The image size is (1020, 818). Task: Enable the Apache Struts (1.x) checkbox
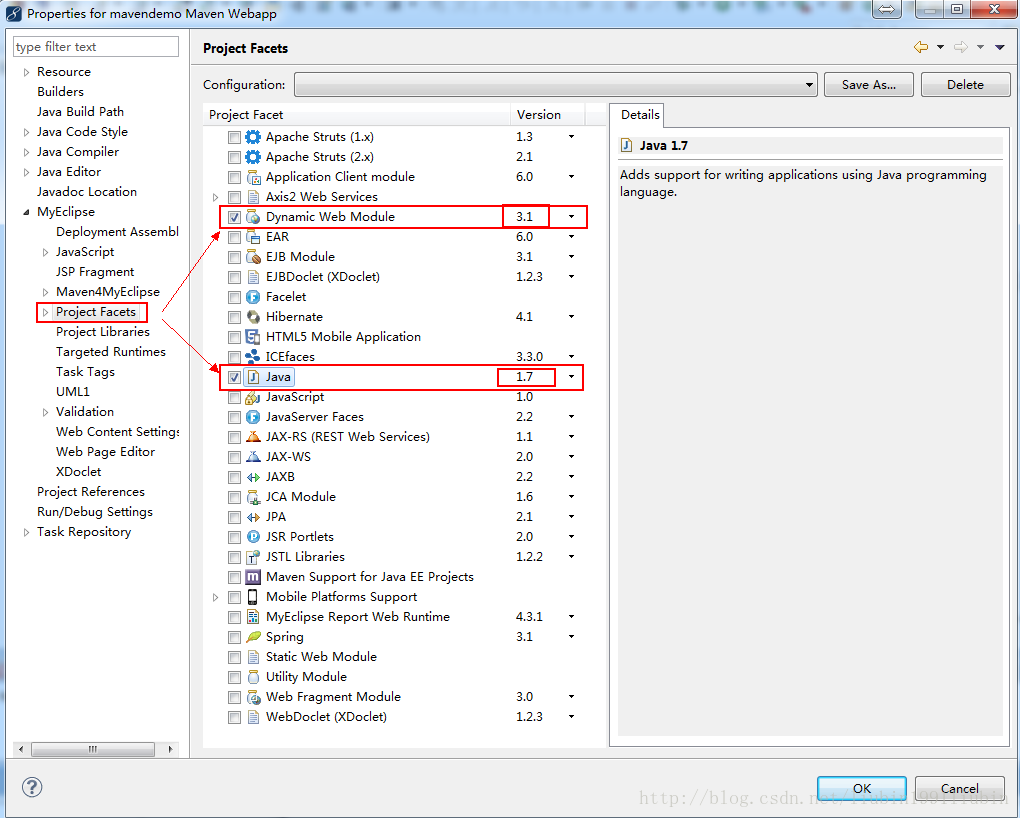tap(234, 137)
